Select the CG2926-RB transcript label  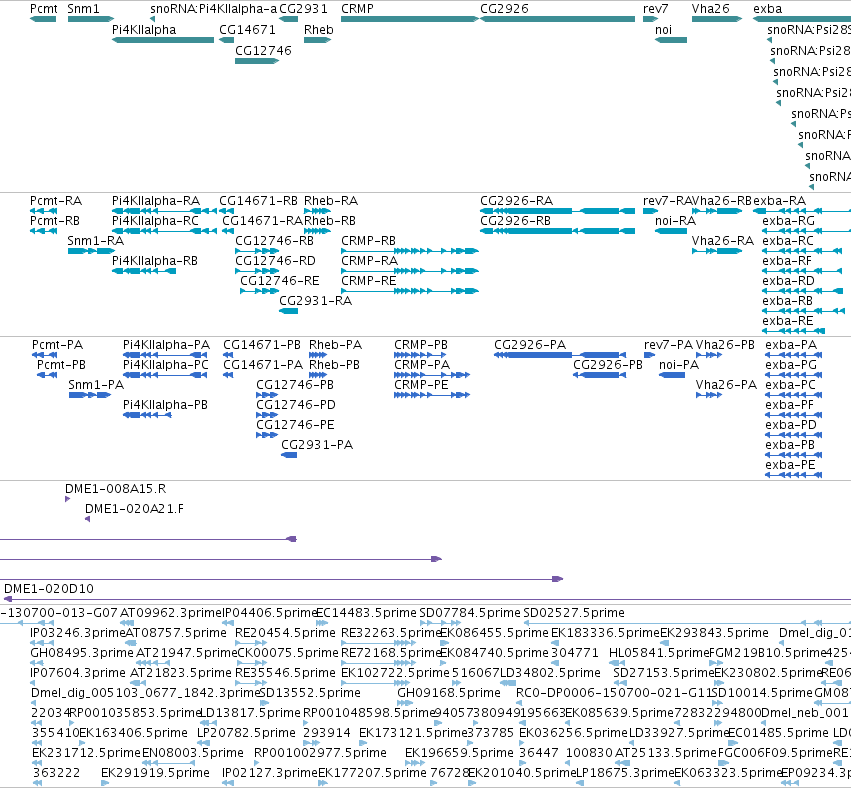click(516, 221)
